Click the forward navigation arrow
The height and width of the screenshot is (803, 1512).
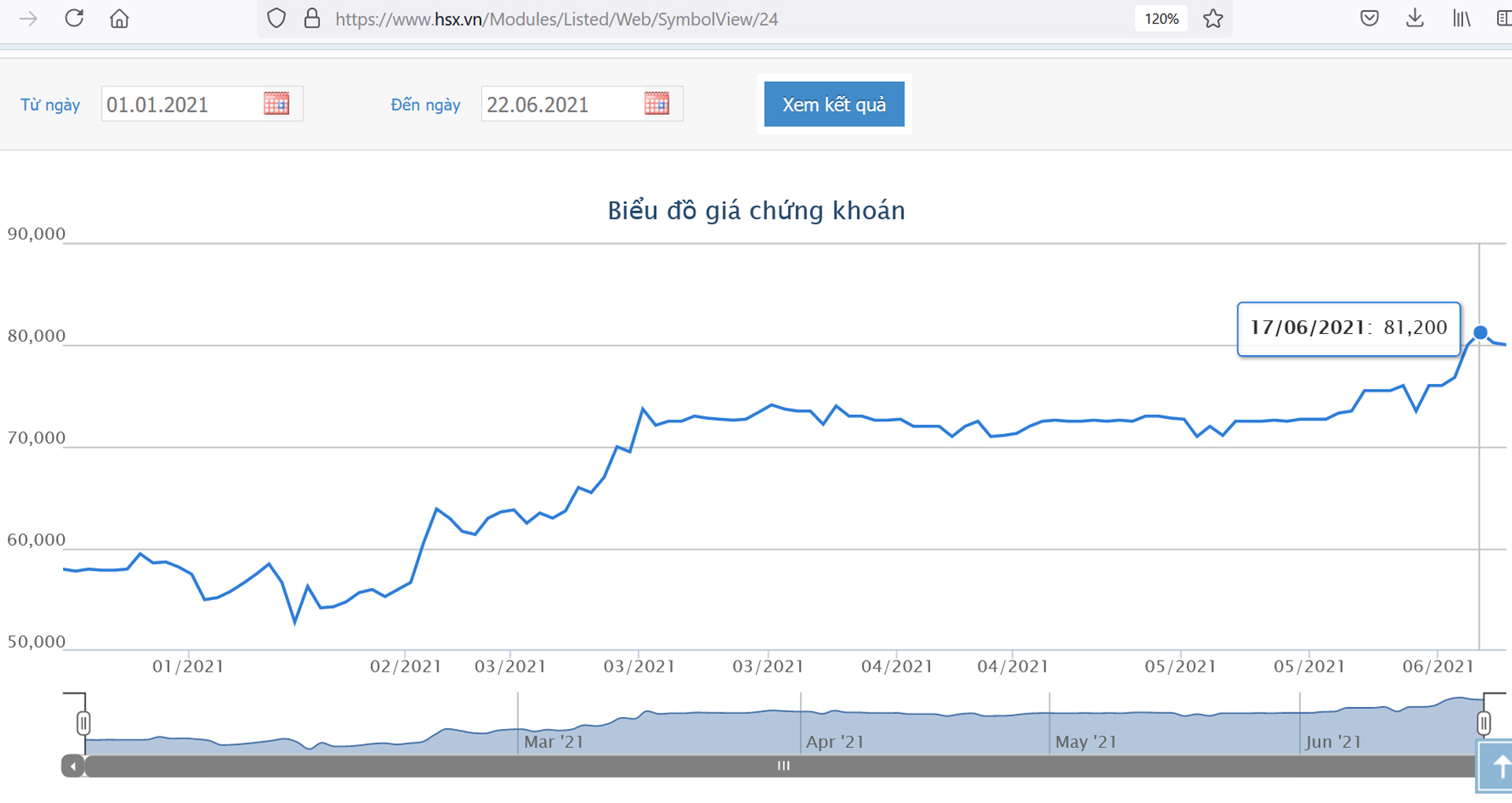[28, 18]
